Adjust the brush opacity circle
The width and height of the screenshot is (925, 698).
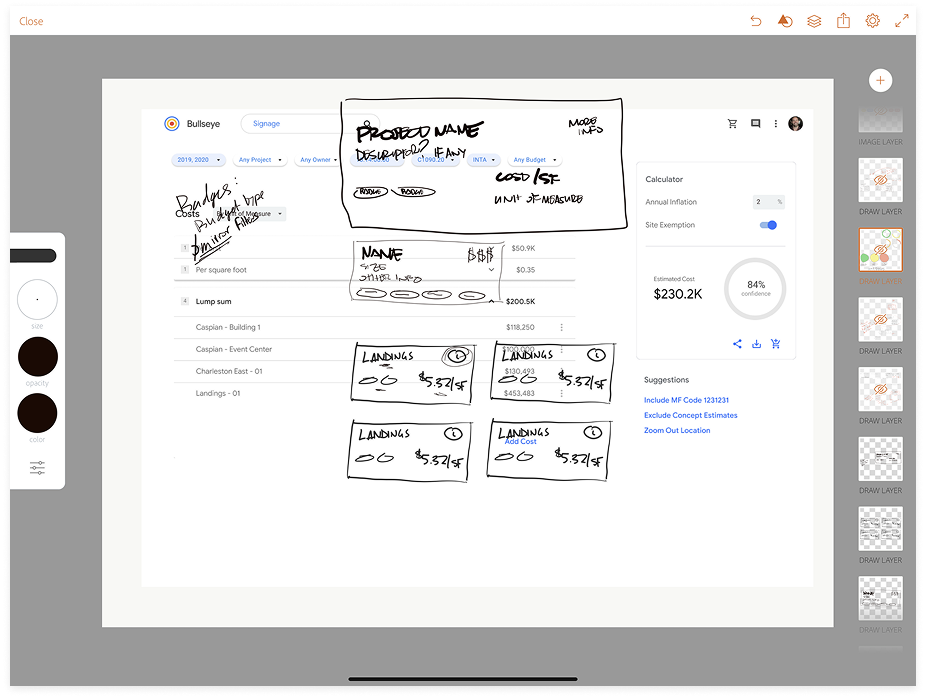38,357
